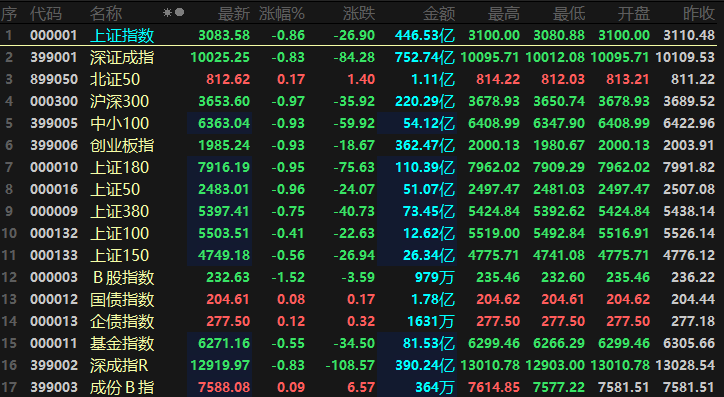The width and height of the screenshot is (724, 397).
Task: Select the 深证成指 row name
Action: point(122,57)
